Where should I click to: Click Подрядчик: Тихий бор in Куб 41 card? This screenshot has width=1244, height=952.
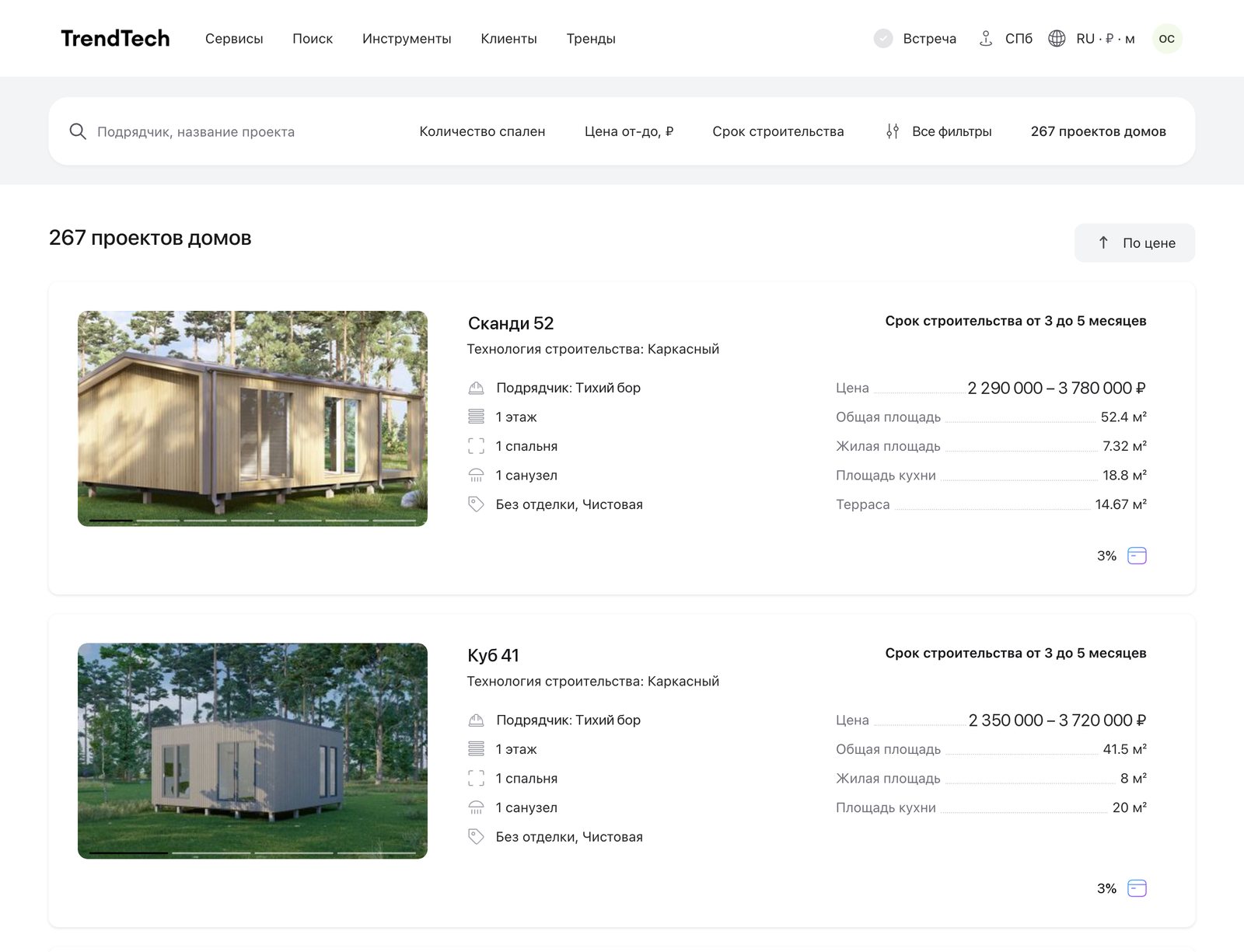568,720
